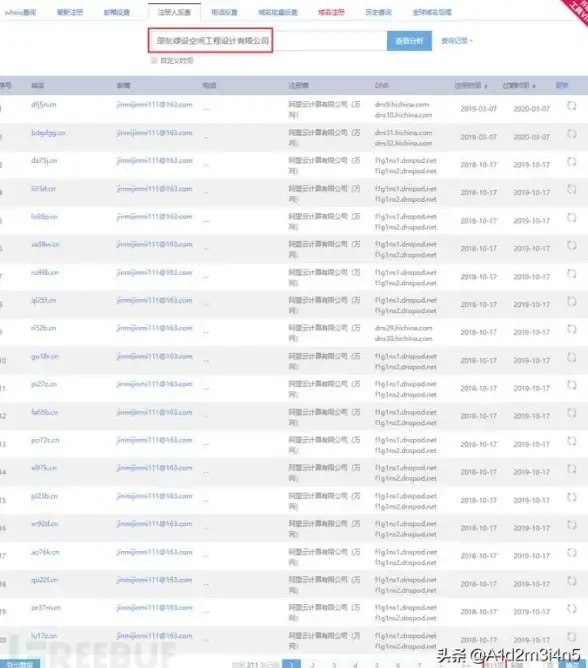Click refresh icon for da75j.cn row
The height and width of the screenshot is (668, 588).
tap(571, 162)
